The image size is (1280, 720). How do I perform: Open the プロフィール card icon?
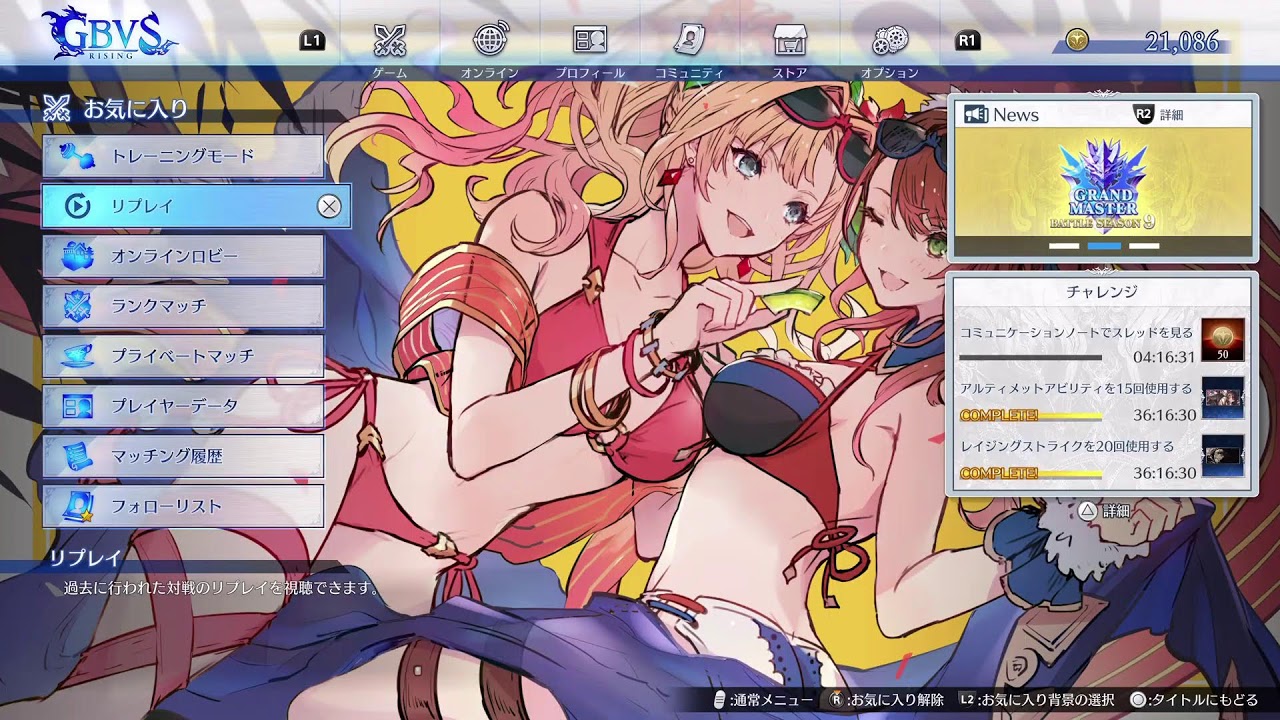tap(590, 41)
